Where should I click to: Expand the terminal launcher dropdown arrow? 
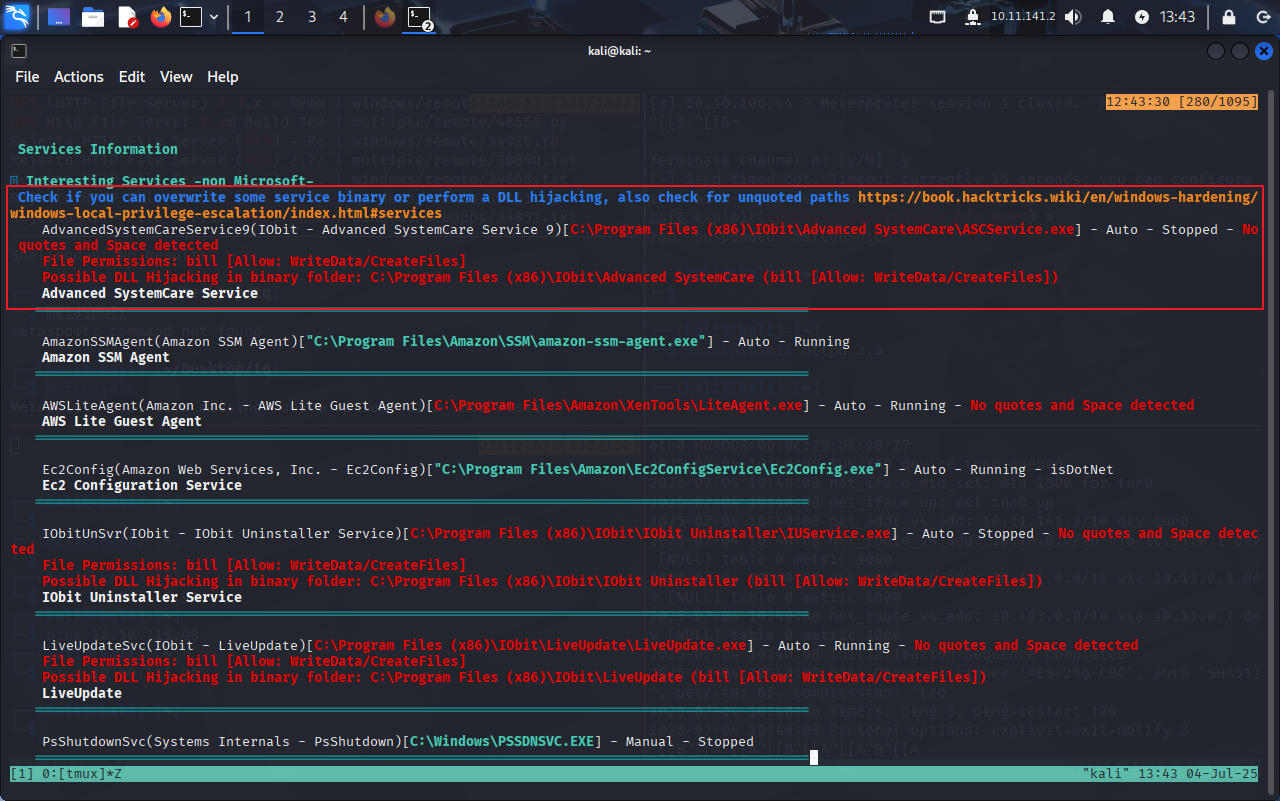pyautogui.click(x=213, y=17)
